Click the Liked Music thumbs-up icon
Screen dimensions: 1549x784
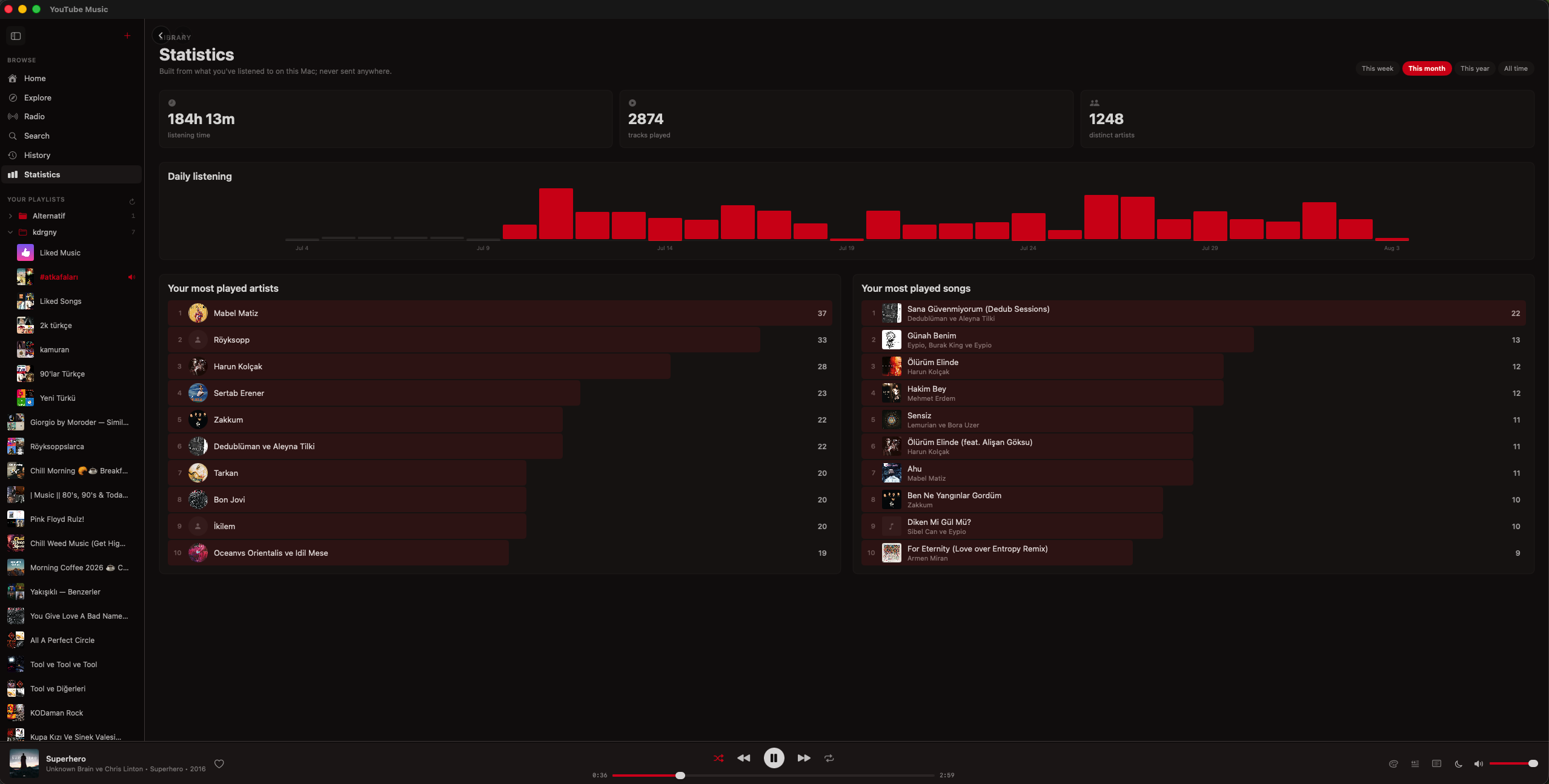pyautogui.click(x=25, y=252)
